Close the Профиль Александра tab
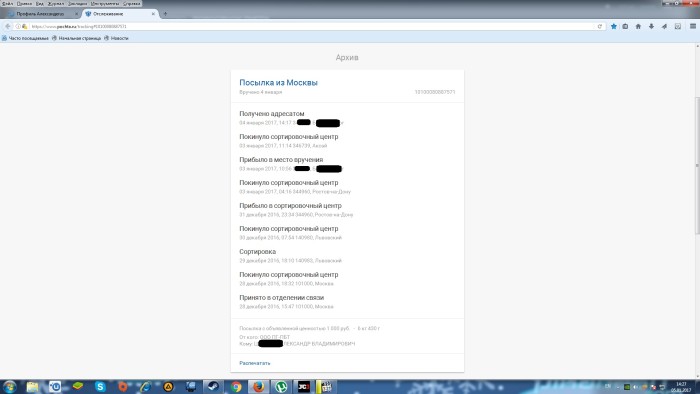Image resolution: width=700 pixels, height=394 pixels. (x=76, y=14)
